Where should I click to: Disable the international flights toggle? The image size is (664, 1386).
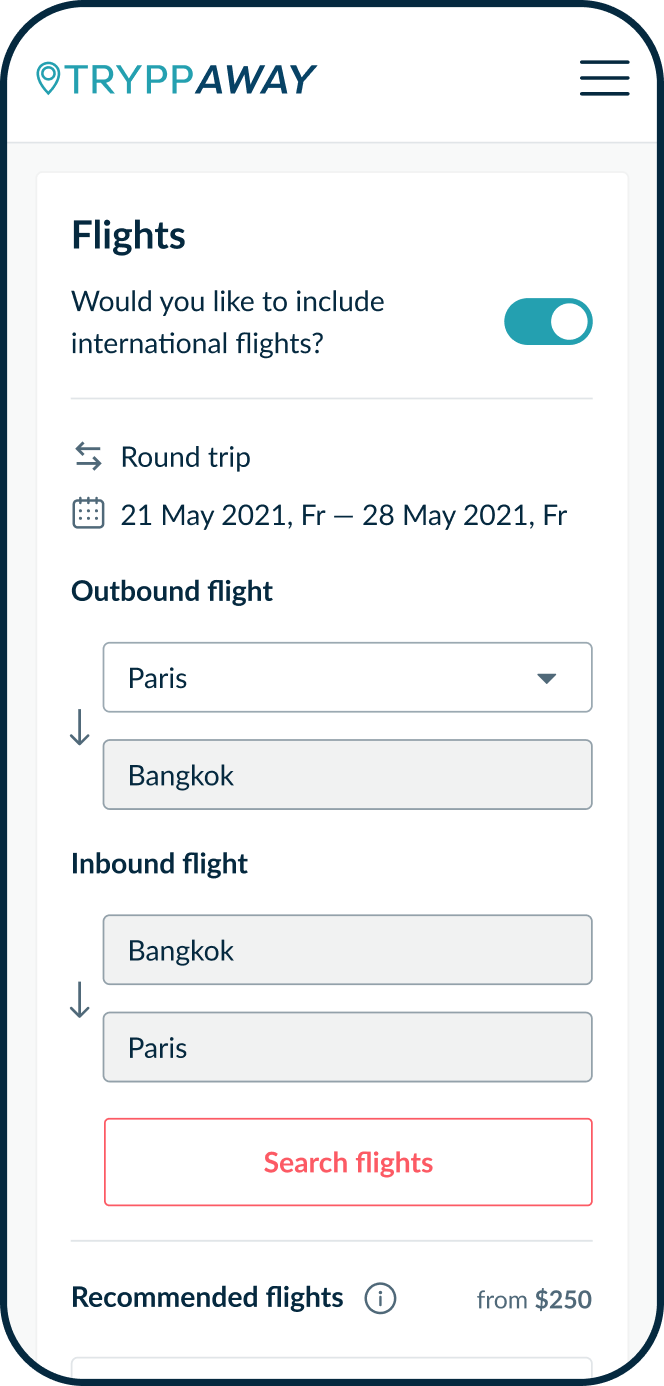click(548, 321)
